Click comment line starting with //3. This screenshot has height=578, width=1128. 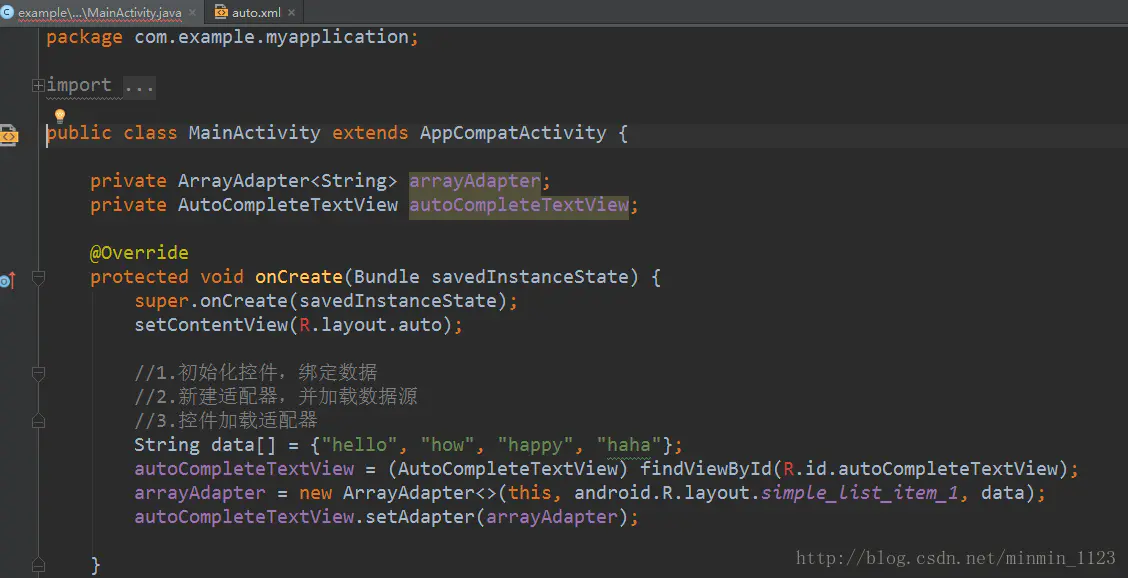pos(226,420)
